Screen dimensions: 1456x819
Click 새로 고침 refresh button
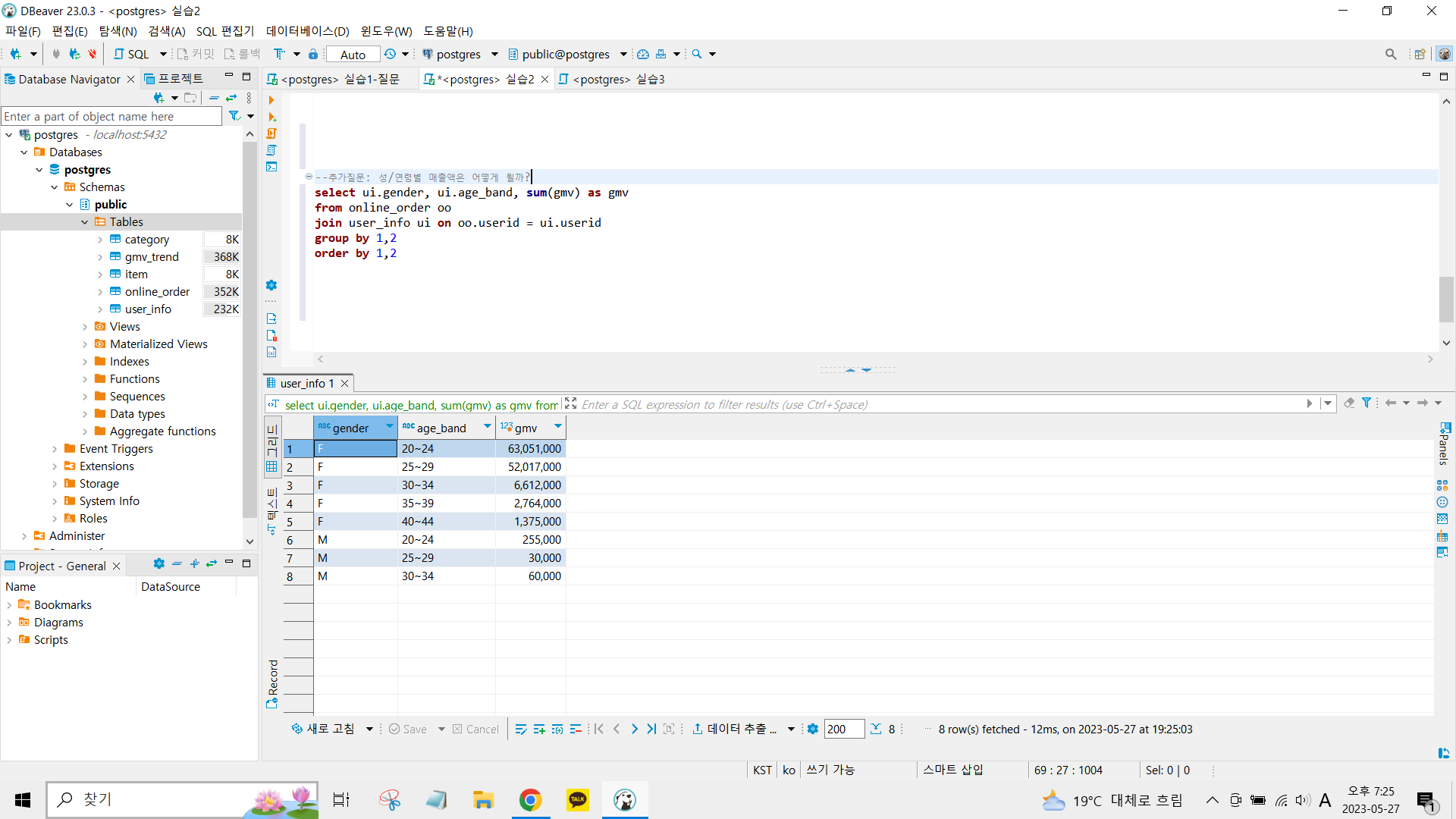[x=323, y=729]
